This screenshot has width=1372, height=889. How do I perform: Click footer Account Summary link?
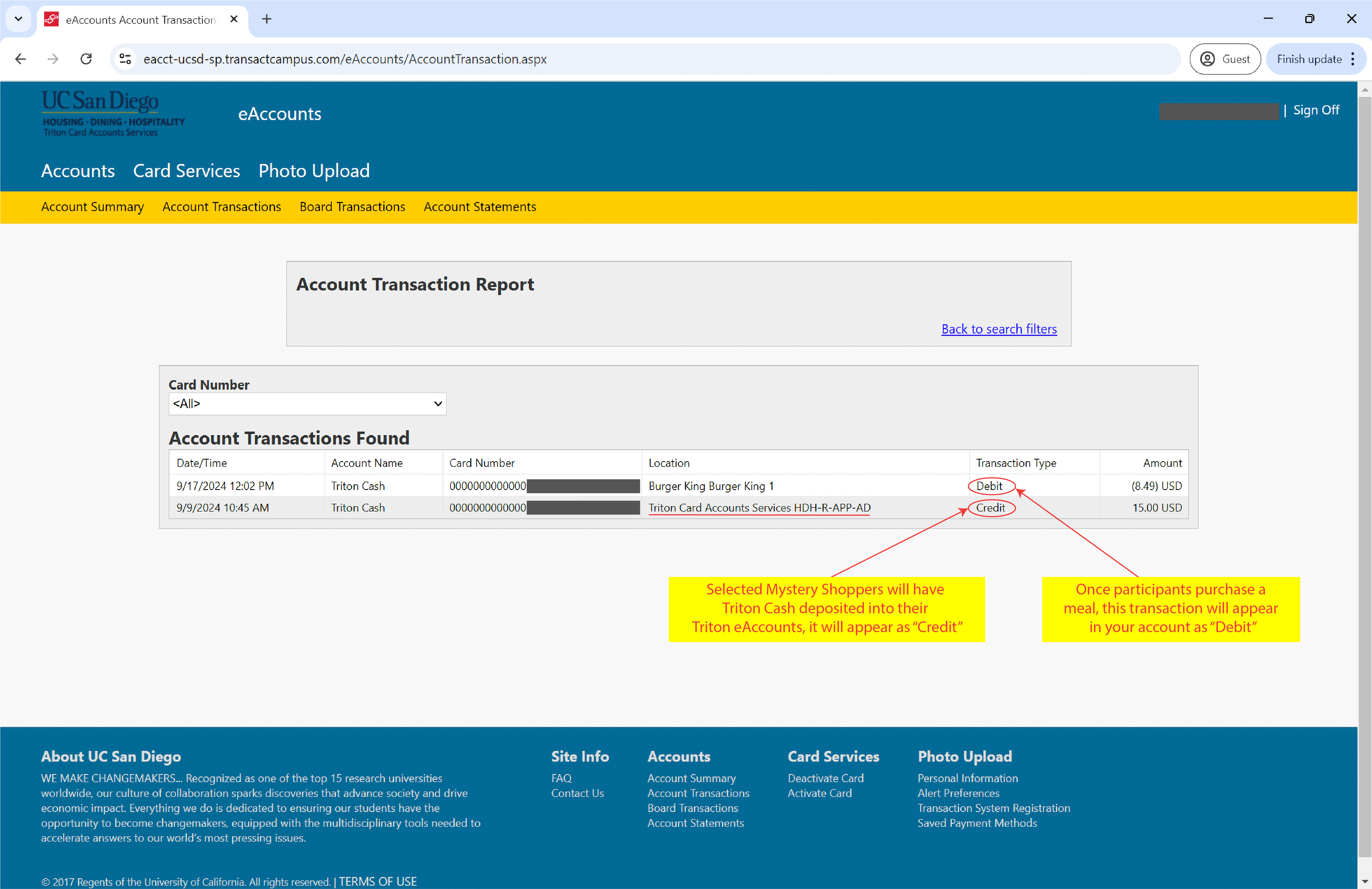pyautogui.click(x=691, y=778)
